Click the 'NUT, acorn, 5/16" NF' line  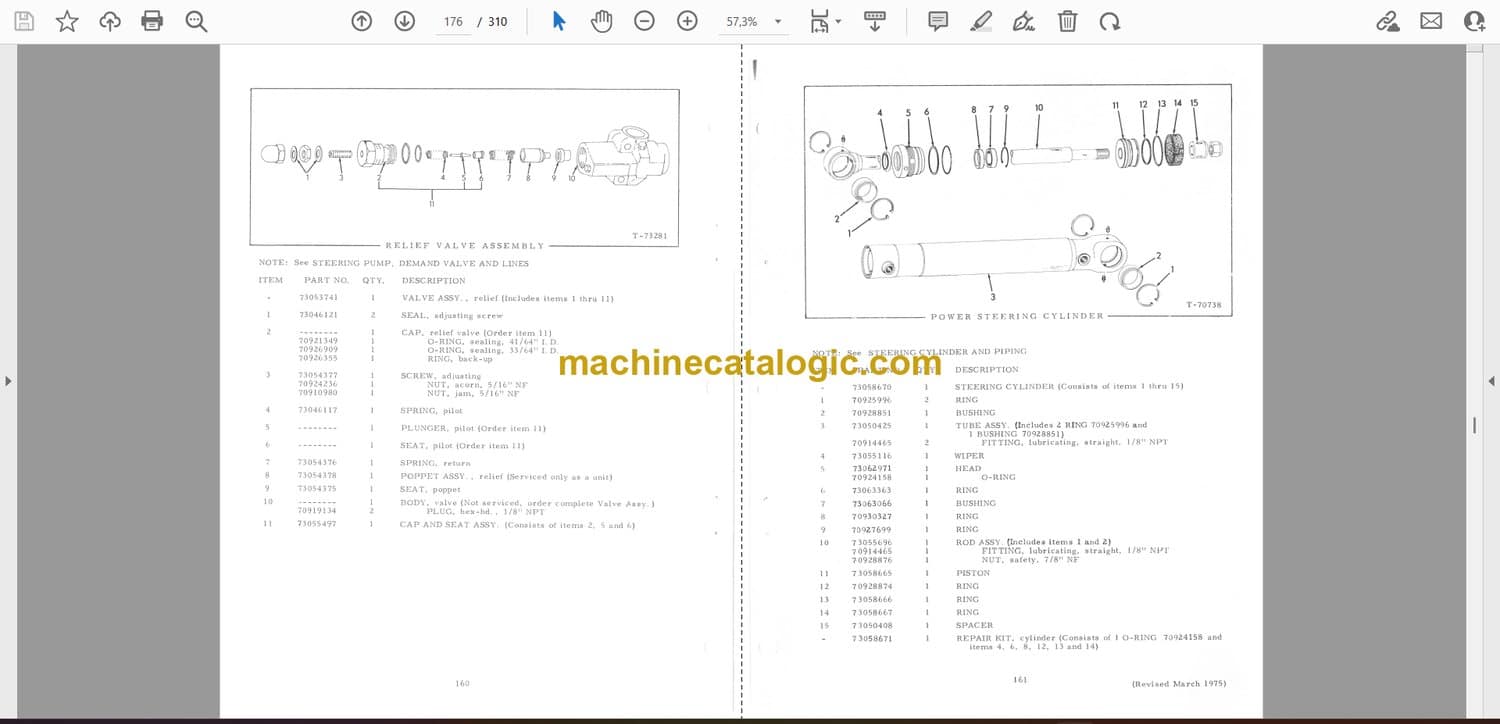[478, 384]
